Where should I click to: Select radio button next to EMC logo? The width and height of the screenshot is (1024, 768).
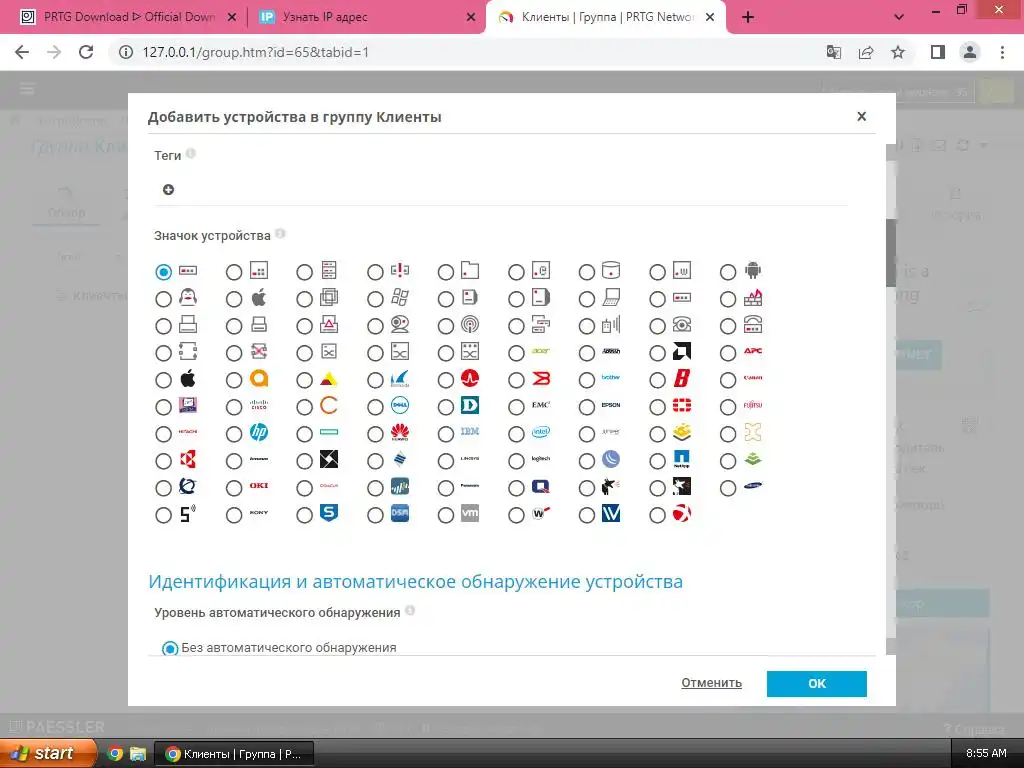(x=516, y=408)
